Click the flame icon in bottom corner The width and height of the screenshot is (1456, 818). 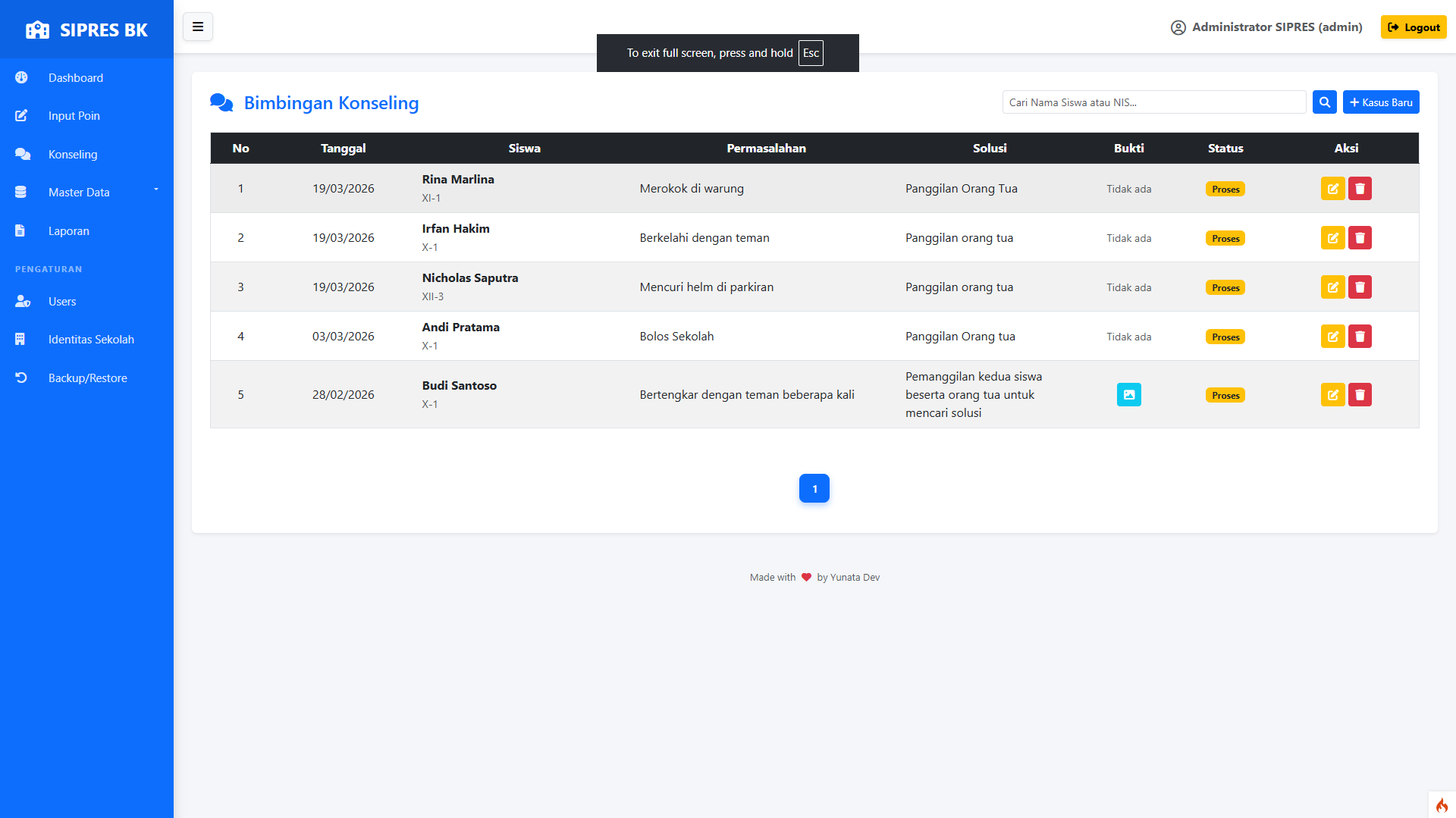pos(1442,805)
